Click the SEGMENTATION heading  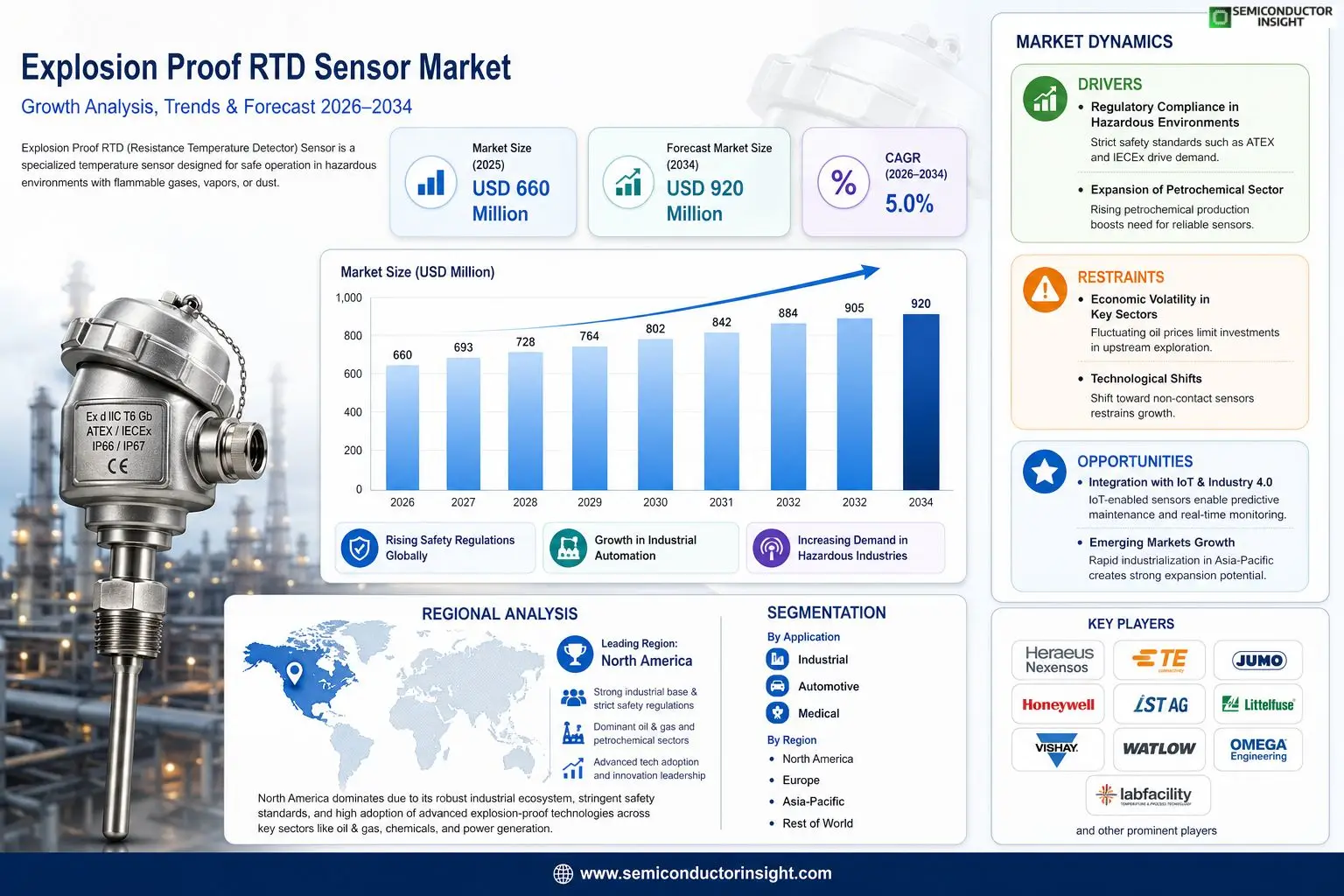coord(826,613)
